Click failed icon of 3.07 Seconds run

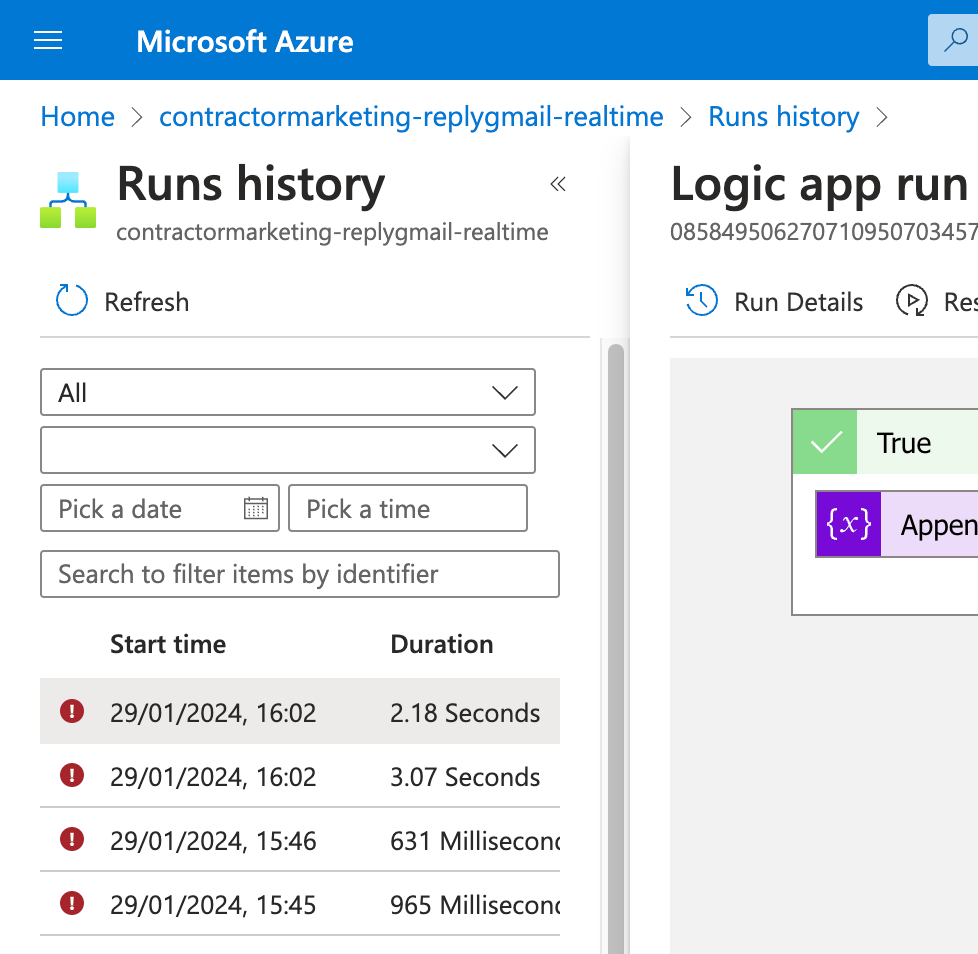coord(72,775)
